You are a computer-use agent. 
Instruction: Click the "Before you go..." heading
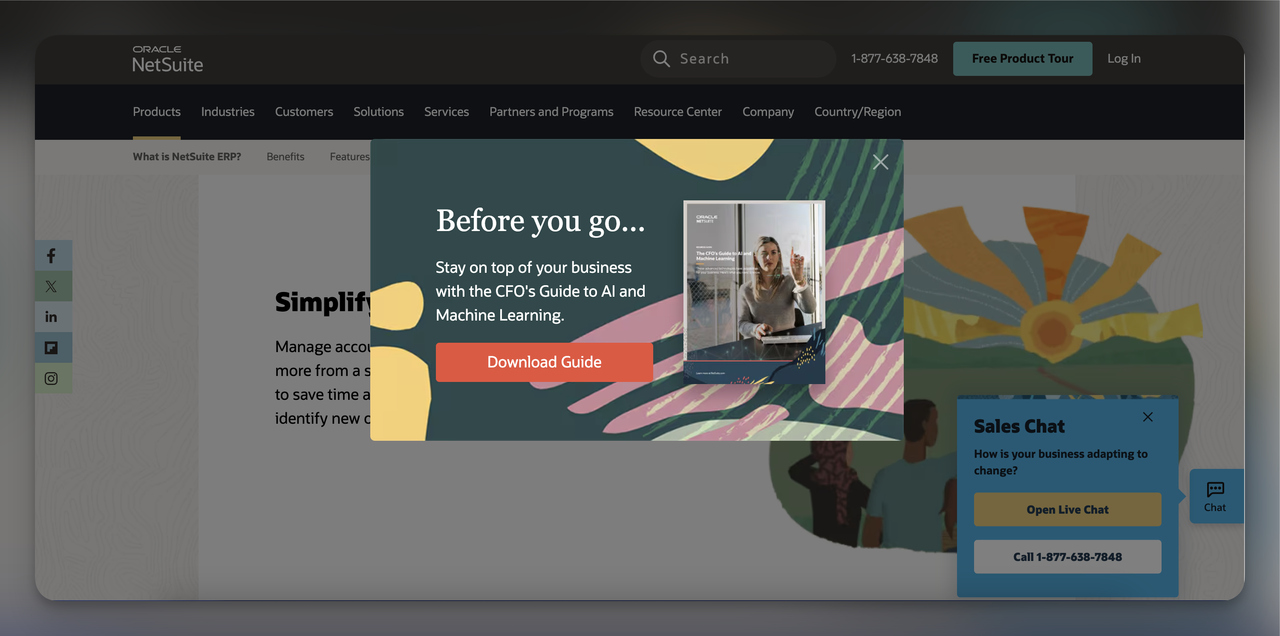click(x=540, y=221)
